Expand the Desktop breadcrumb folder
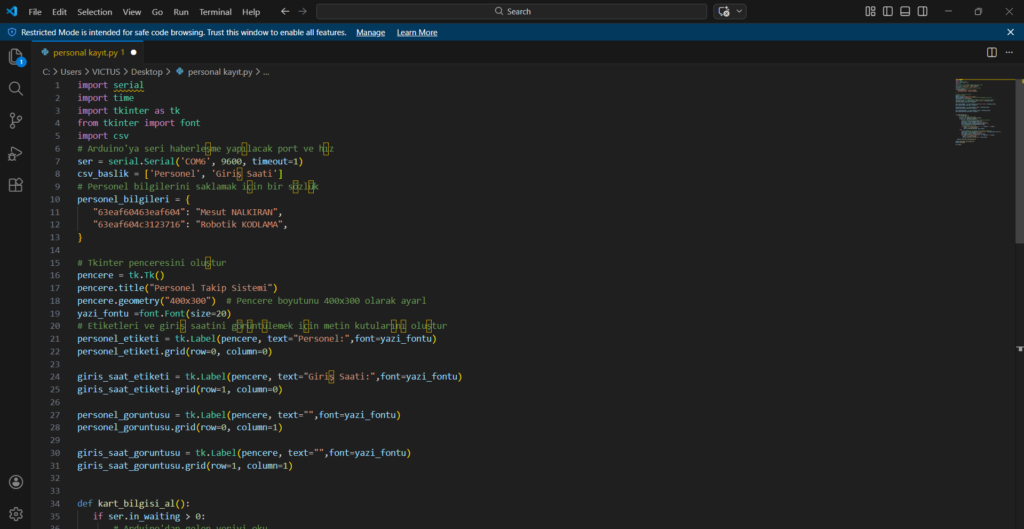Viewport: 1024px width, 529px height. pyautogui.click(x=146, y=72)
